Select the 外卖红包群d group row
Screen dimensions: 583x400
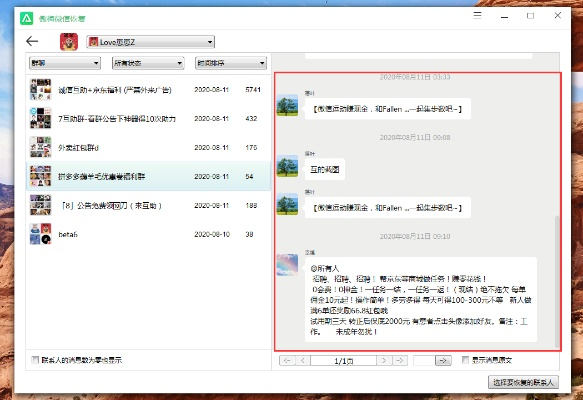148,148
